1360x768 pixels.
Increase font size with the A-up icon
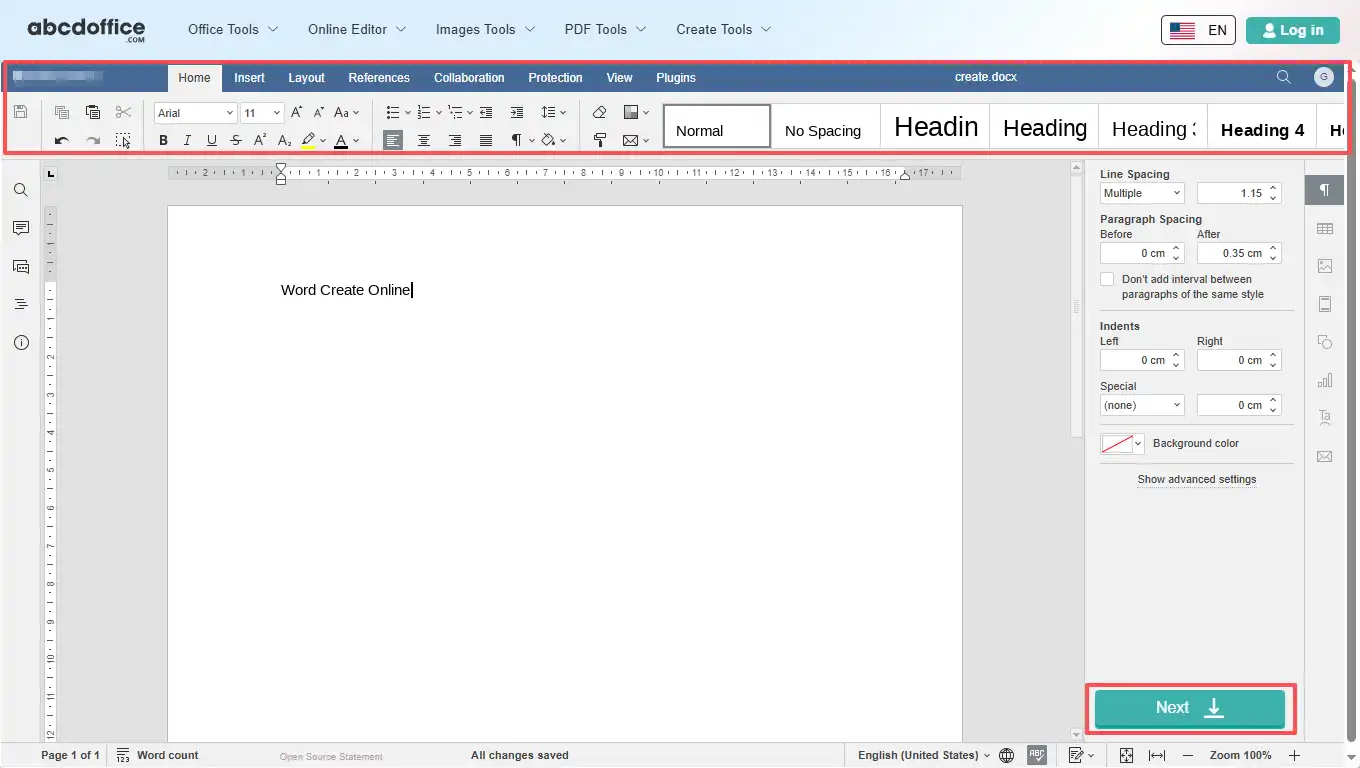[x=296, y=112]
